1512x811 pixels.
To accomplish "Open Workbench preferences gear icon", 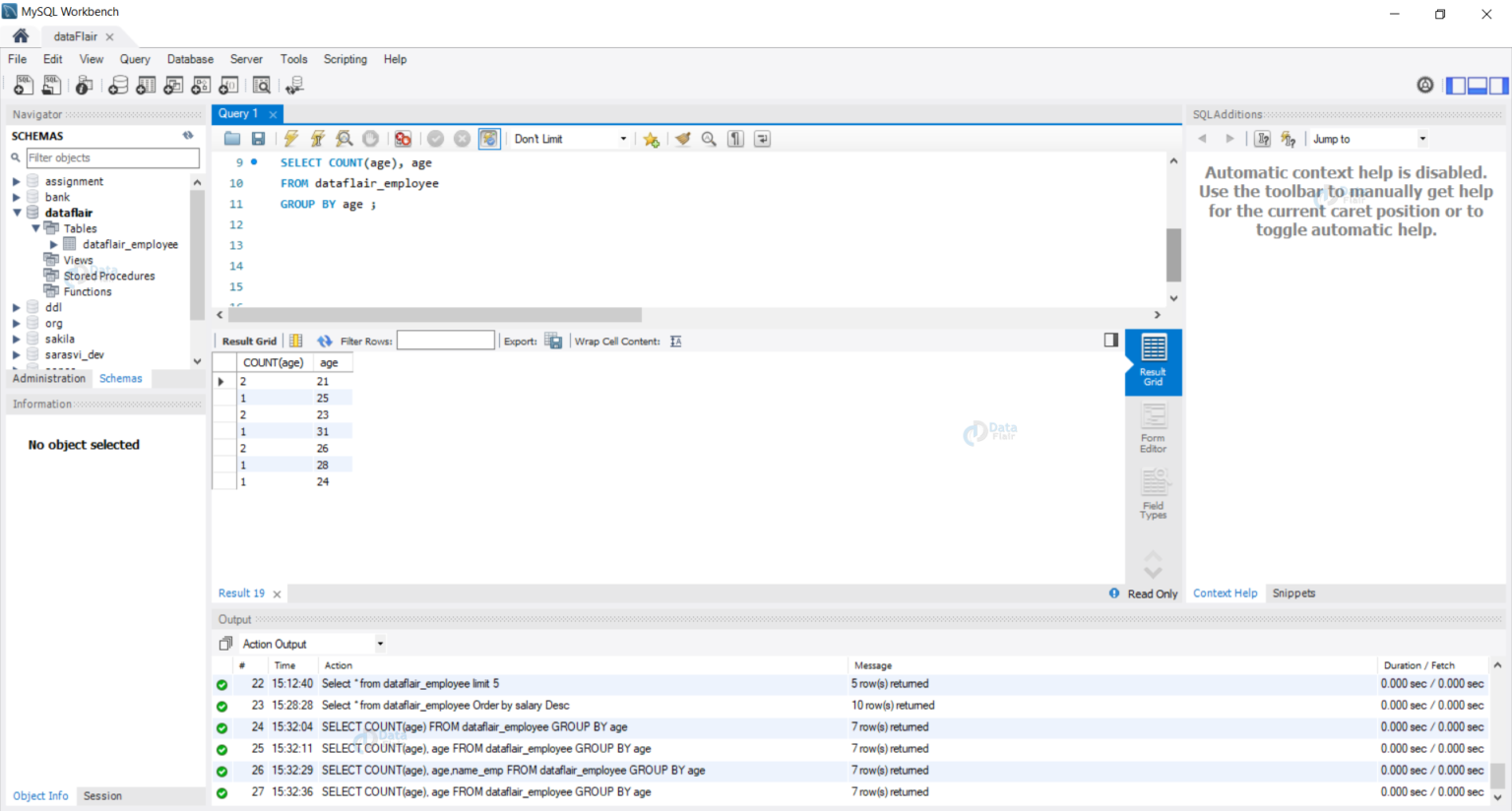I will 1425,86.
